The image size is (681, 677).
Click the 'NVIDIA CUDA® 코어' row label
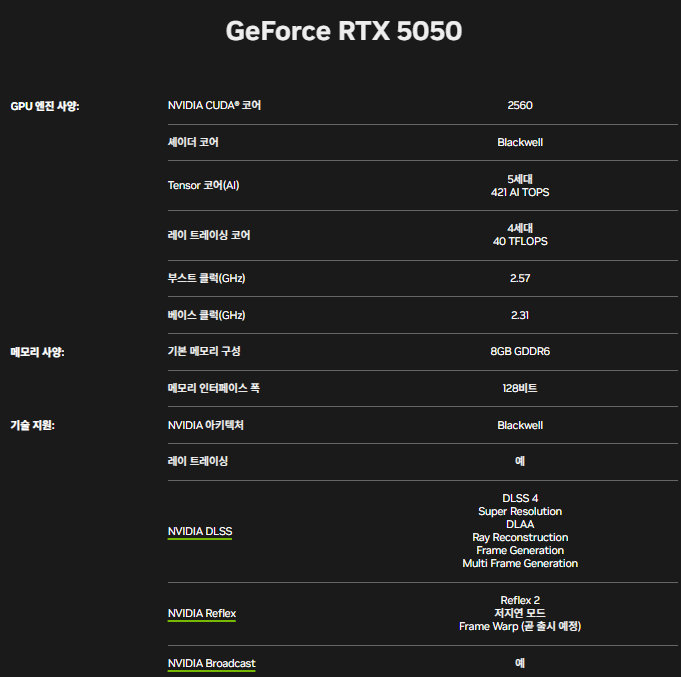pos(214,106)
